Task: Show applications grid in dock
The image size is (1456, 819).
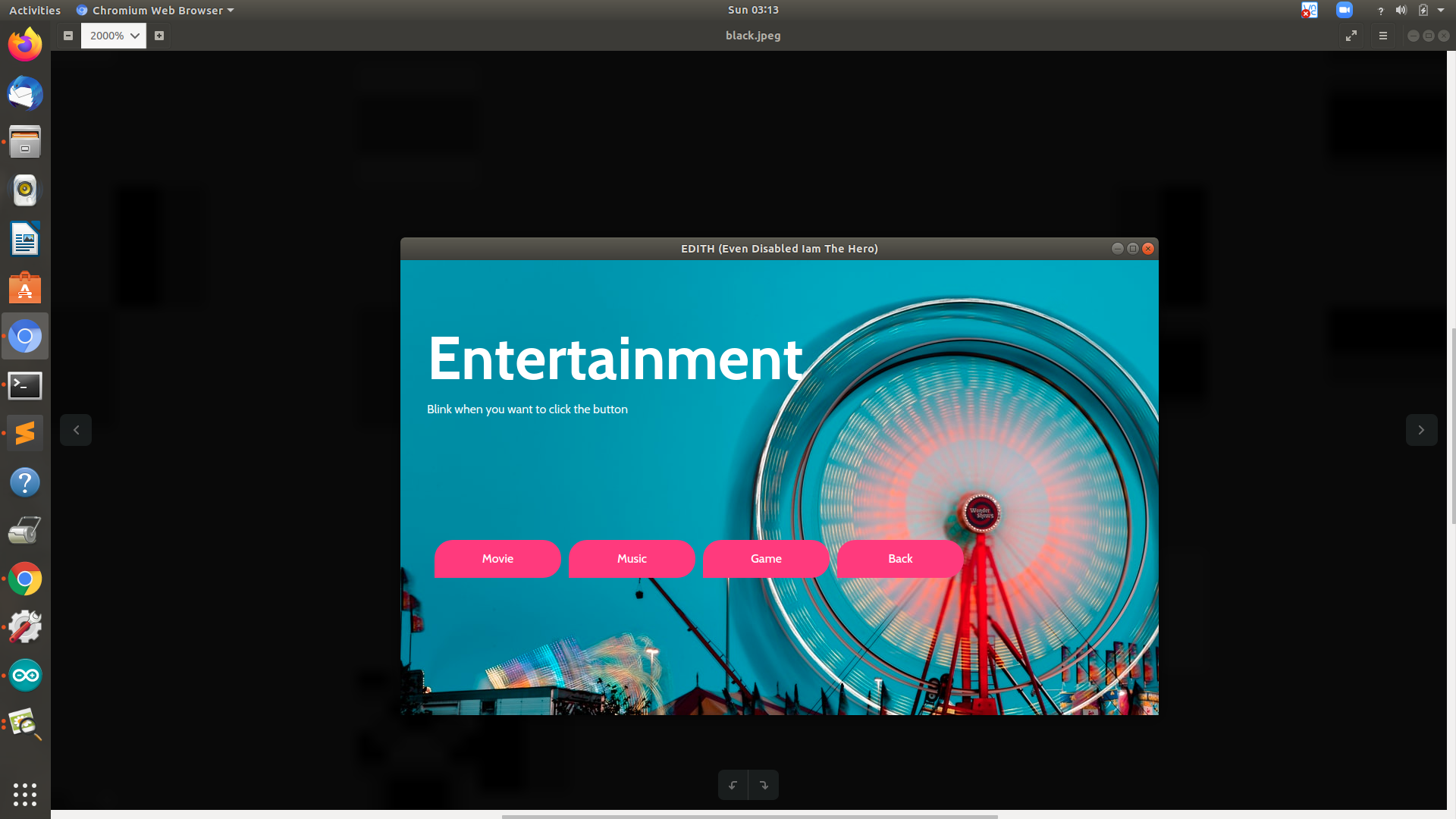Action: pos(25,794)
